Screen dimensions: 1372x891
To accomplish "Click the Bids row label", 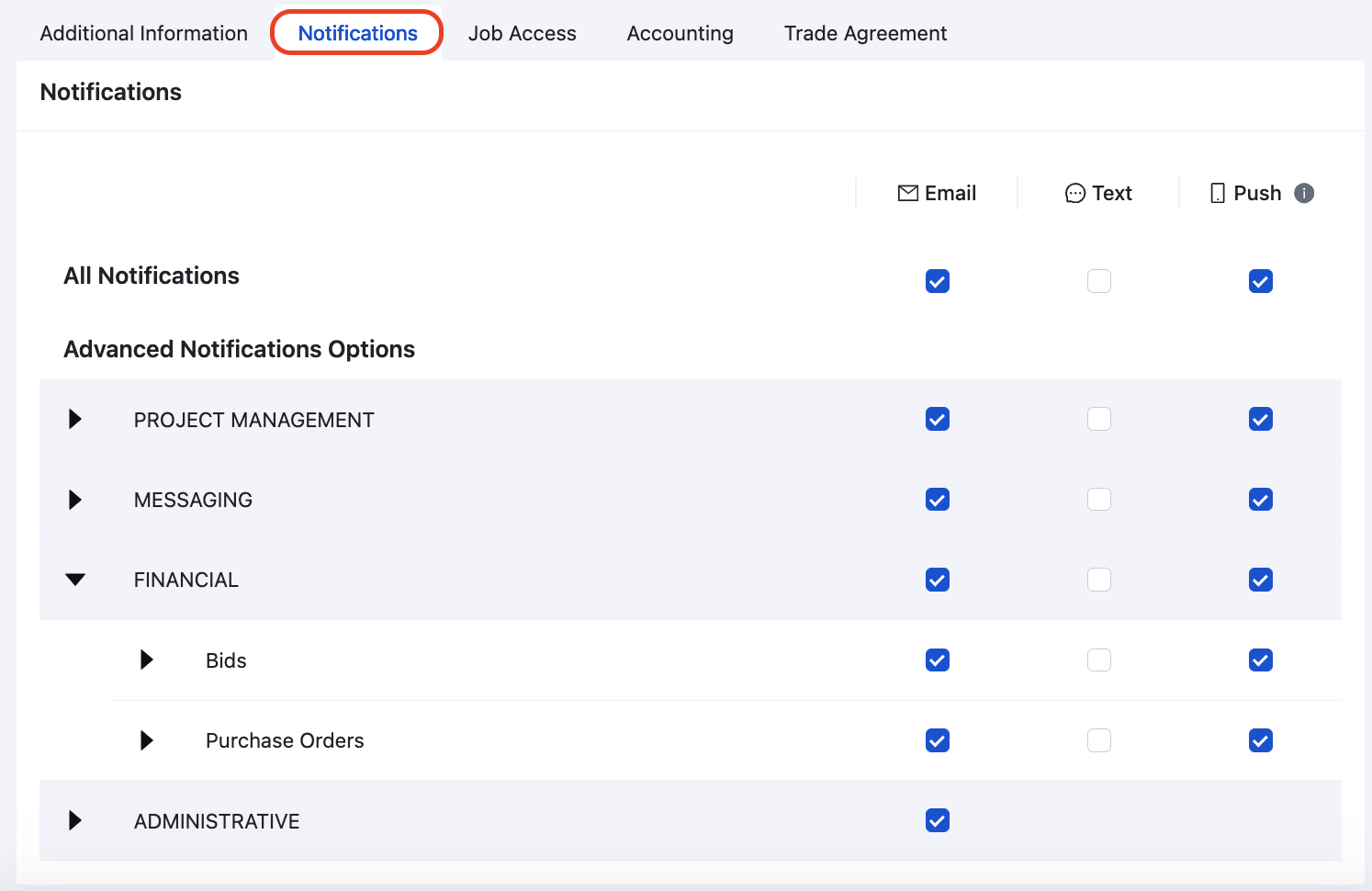I will point(226,660).
